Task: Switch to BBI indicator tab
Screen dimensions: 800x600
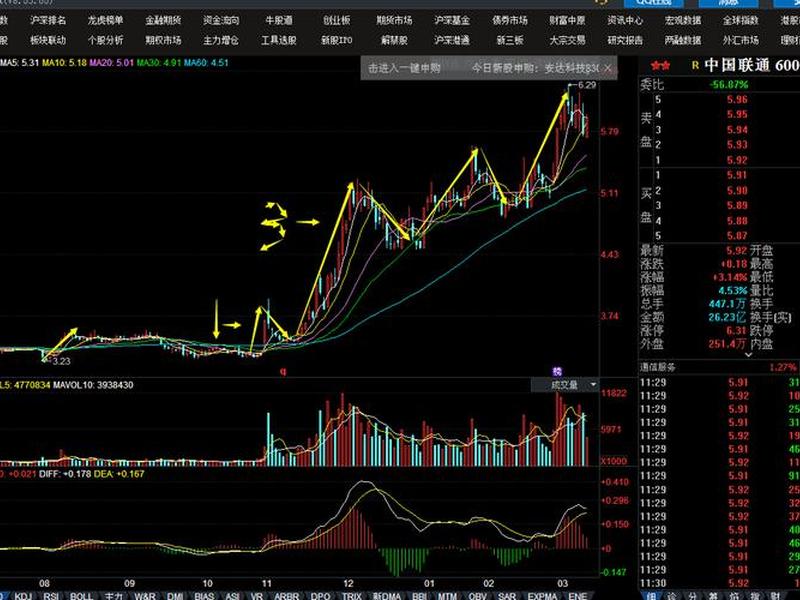Action: (x=419, y=595)
